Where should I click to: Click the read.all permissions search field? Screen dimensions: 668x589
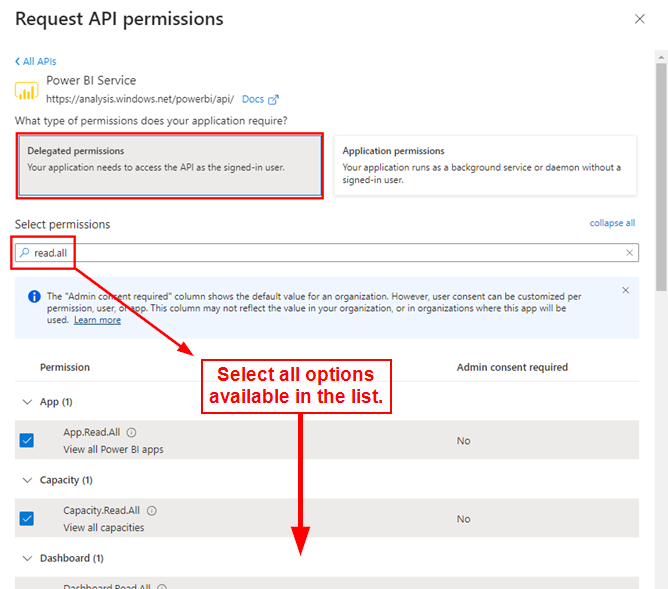(x=320, y=253)
